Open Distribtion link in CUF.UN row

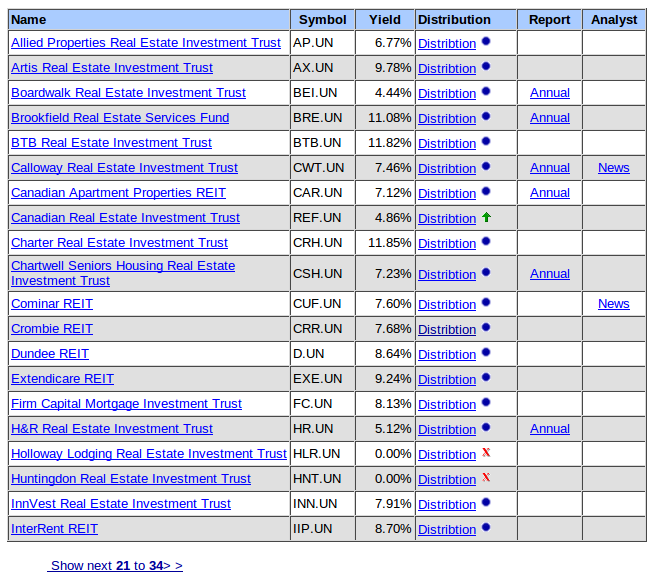click(447, 305)
